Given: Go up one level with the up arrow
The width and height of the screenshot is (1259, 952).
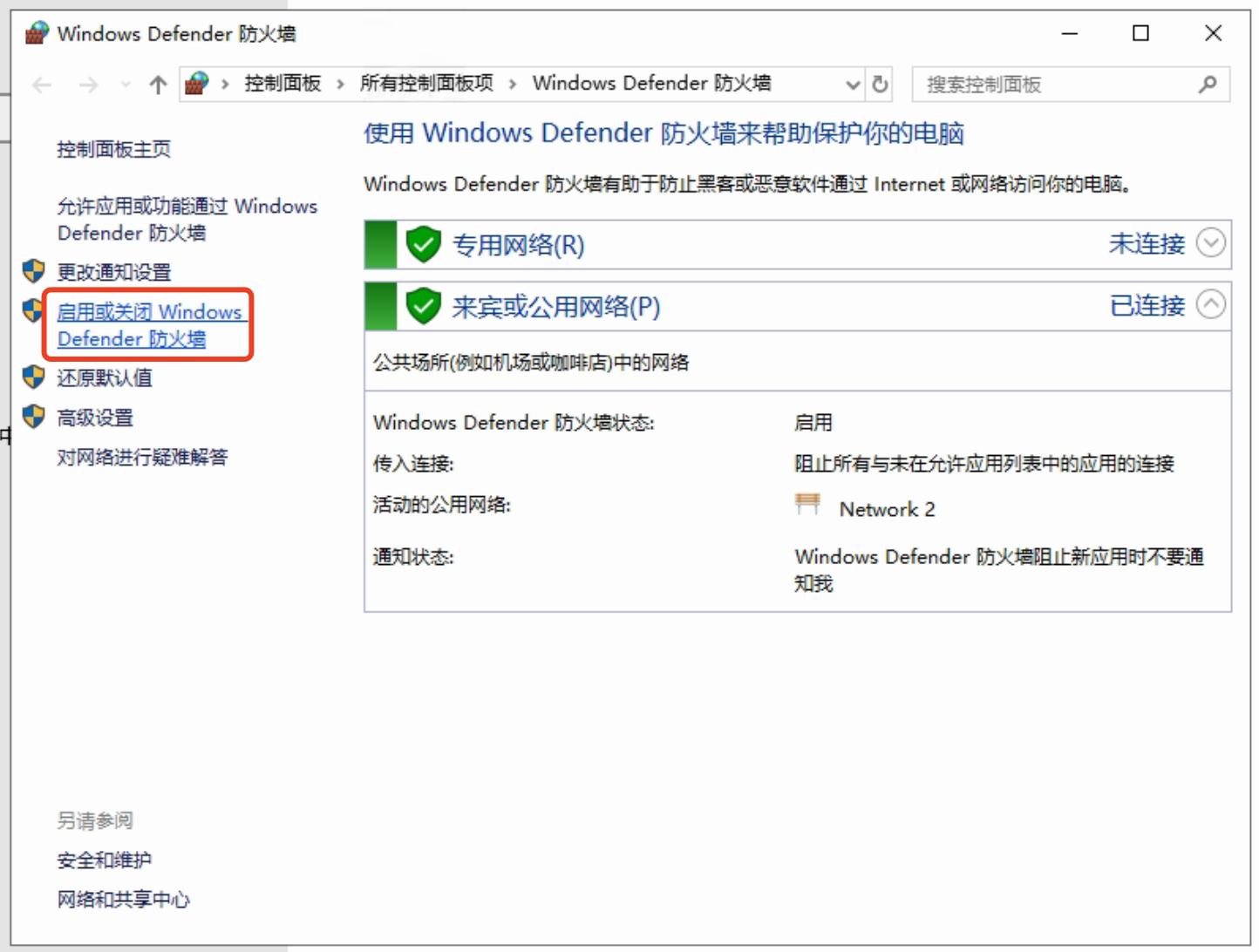Looking at the screenshot, I should (x=158, y=85).
